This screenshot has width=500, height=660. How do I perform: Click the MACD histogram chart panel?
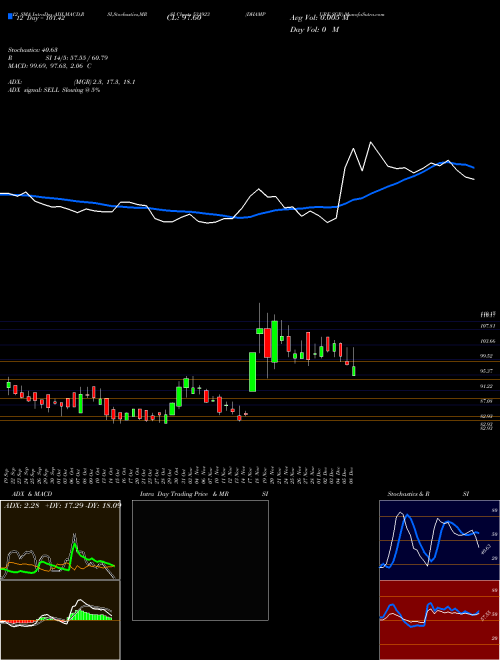(x=60, y=620)
